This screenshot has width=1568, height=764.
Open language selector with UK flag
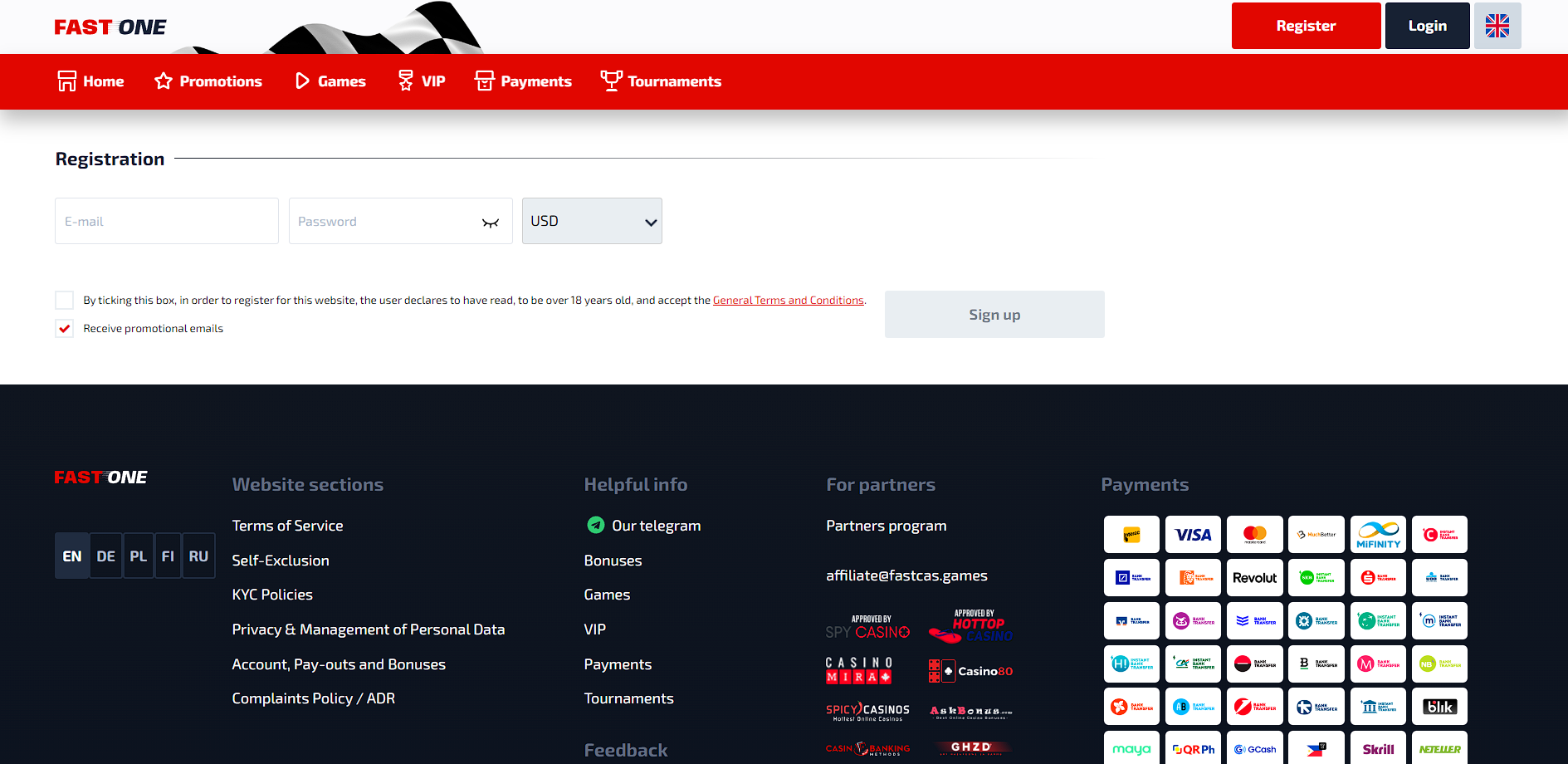tap(1497, 26)
